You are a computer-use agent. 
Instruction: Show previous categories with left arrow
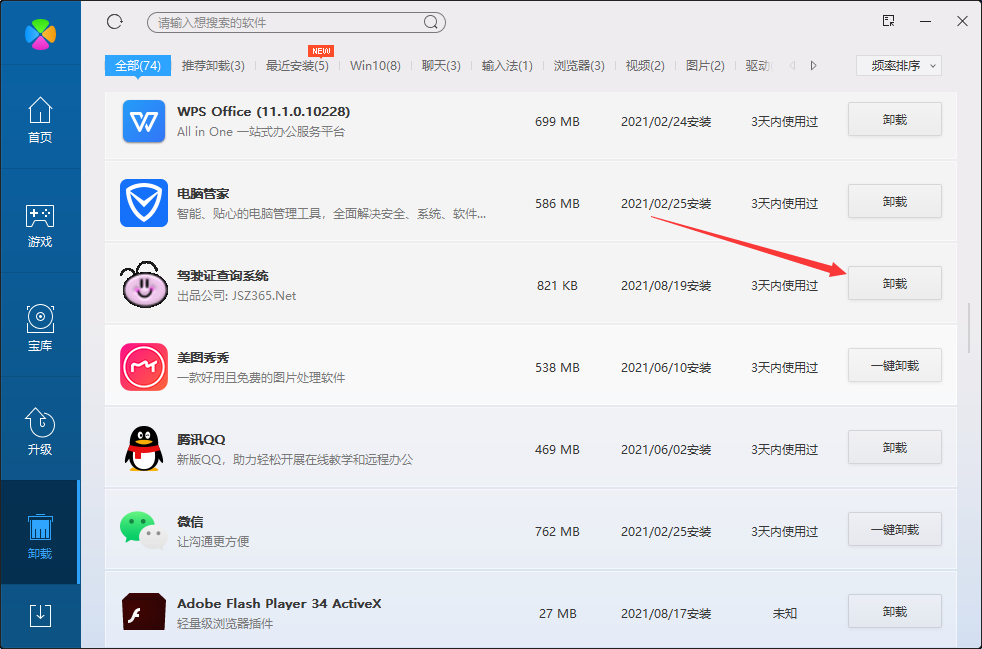tap(792, 65)
